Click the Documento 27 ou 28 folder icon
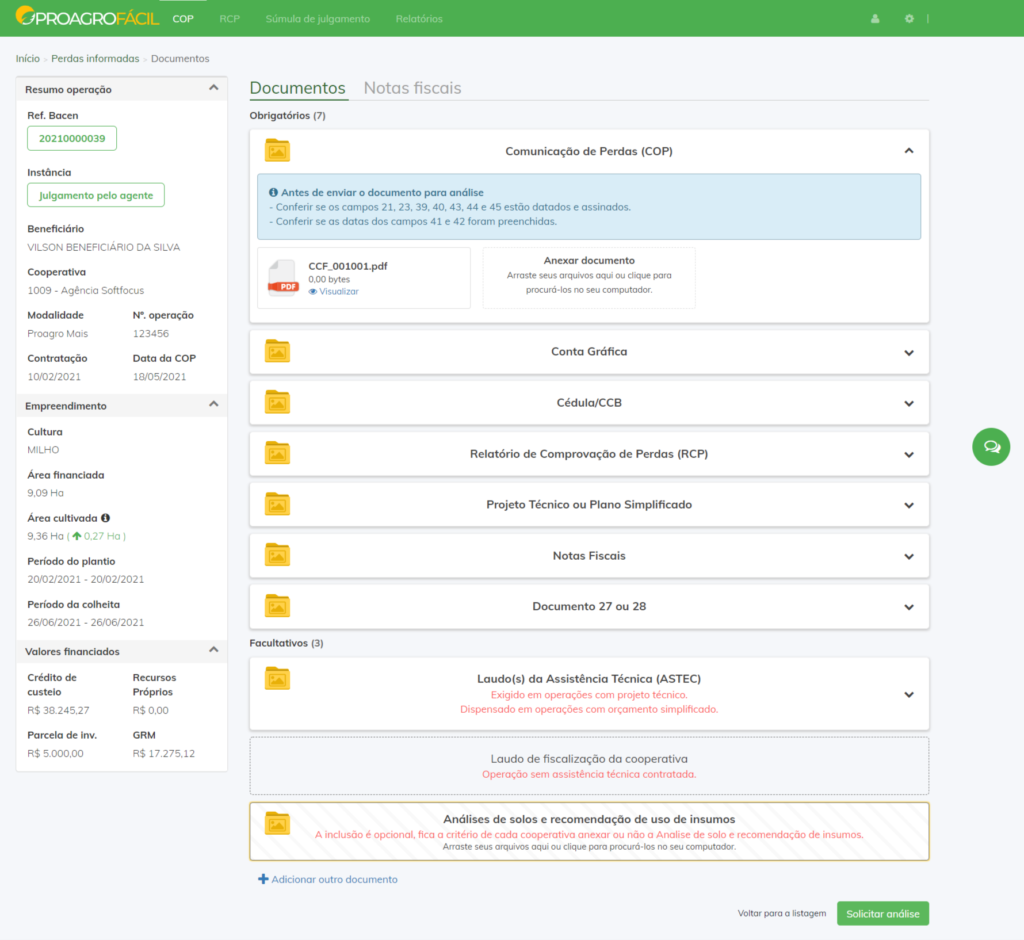1024x940 pixels. coord(278,606)
